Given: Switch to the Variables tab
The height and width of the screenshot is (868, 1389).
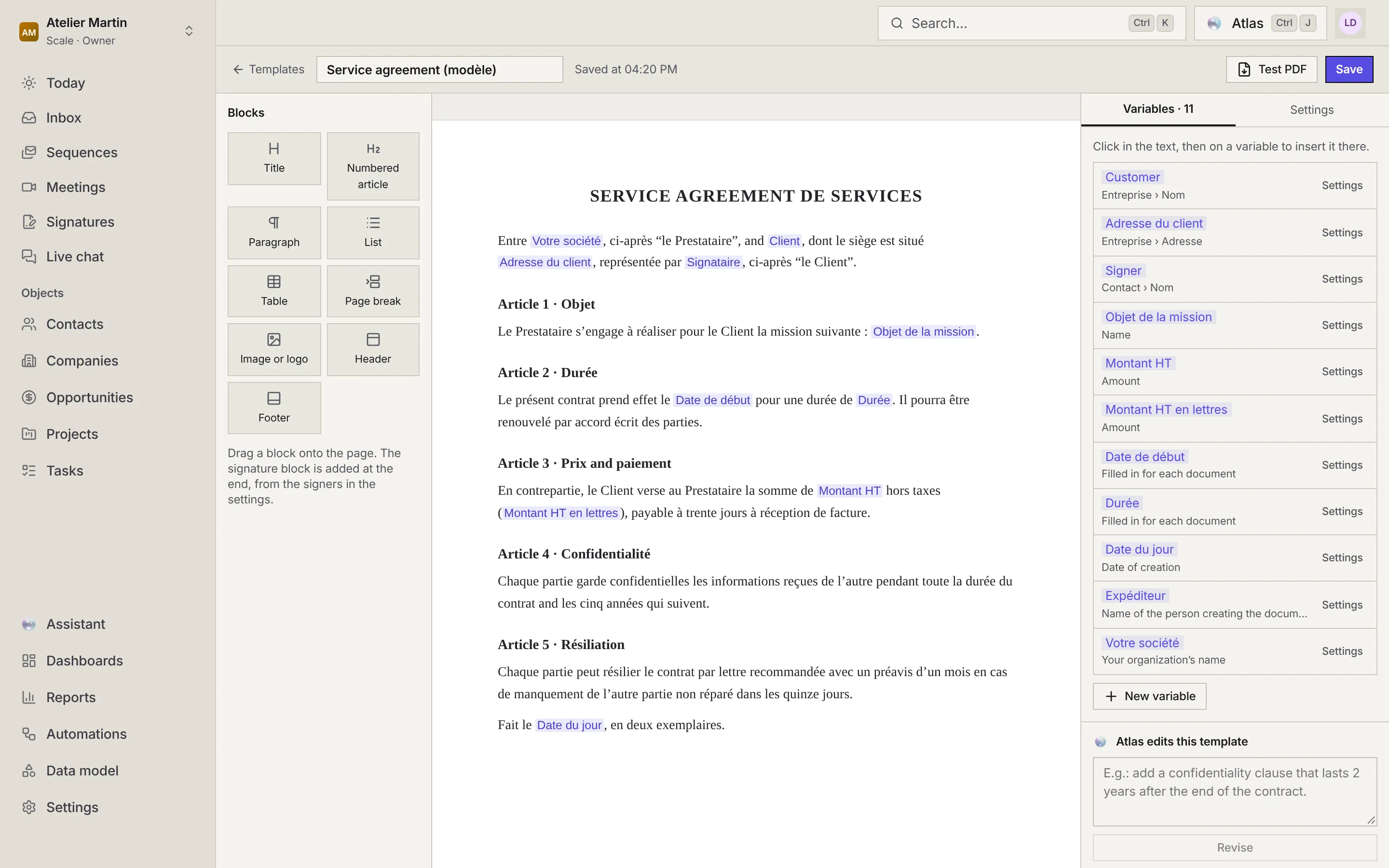Looking at the screenshot, I should (1157, 109).
